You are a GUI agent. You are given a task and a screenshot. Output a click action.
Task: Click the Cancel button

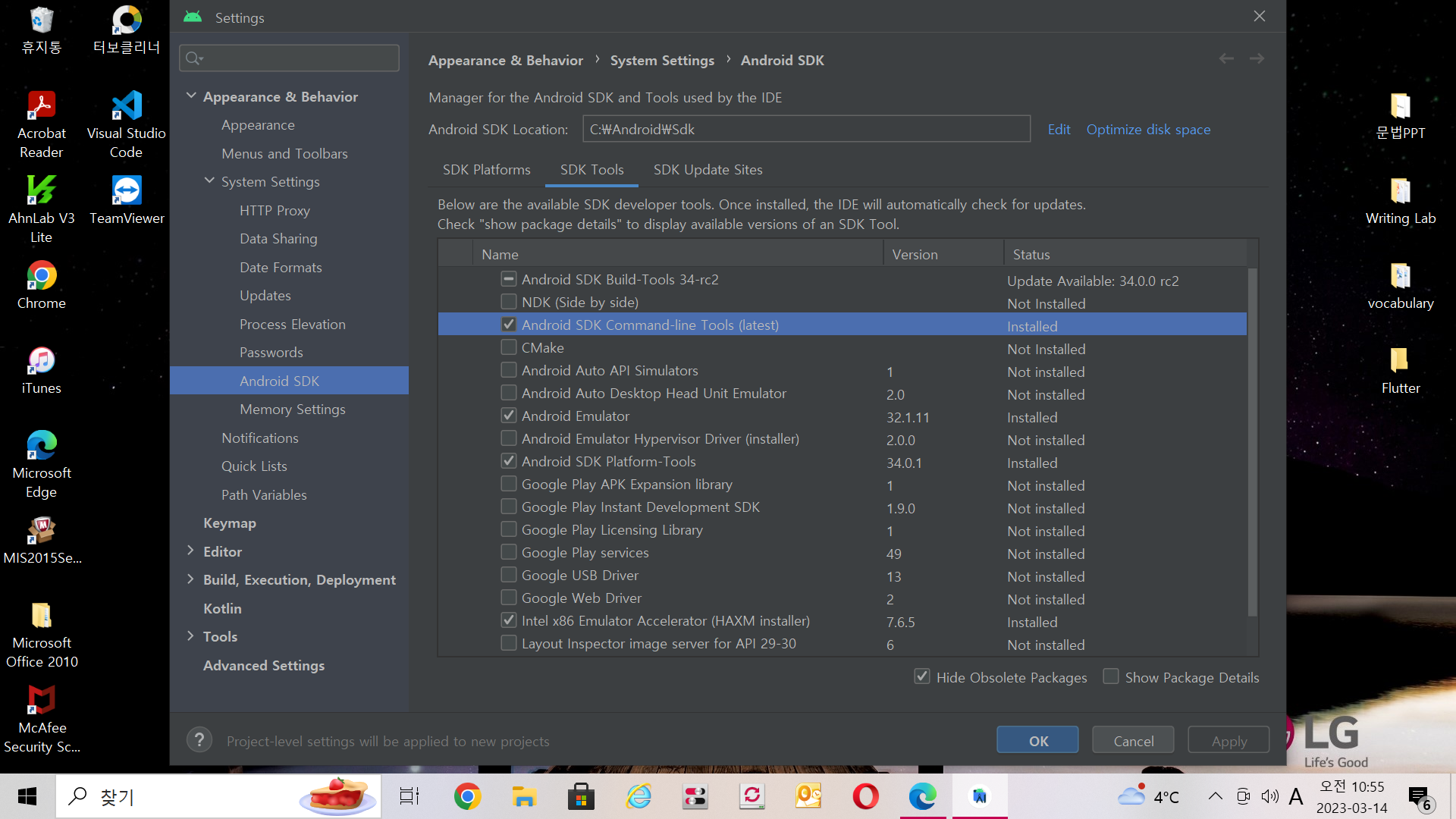tap(1133, 740)
